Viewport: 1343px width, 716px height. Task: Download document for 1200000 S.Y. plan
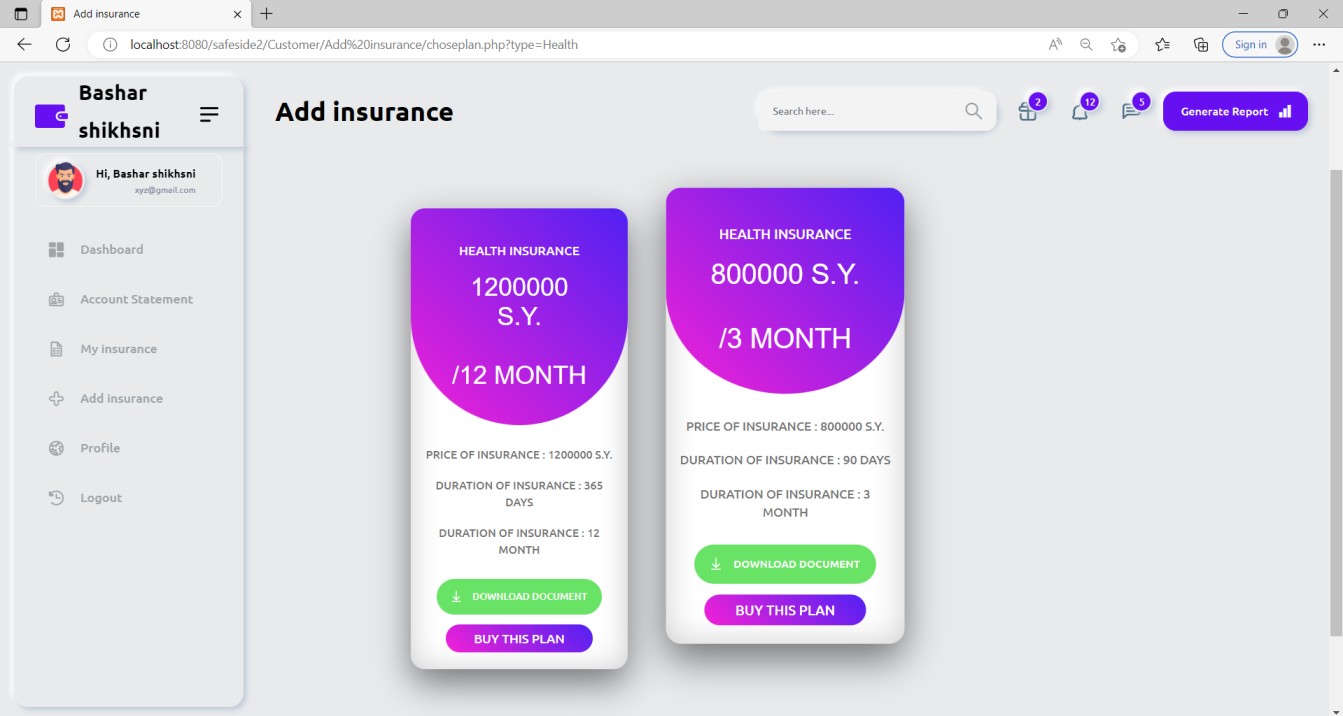519,597
